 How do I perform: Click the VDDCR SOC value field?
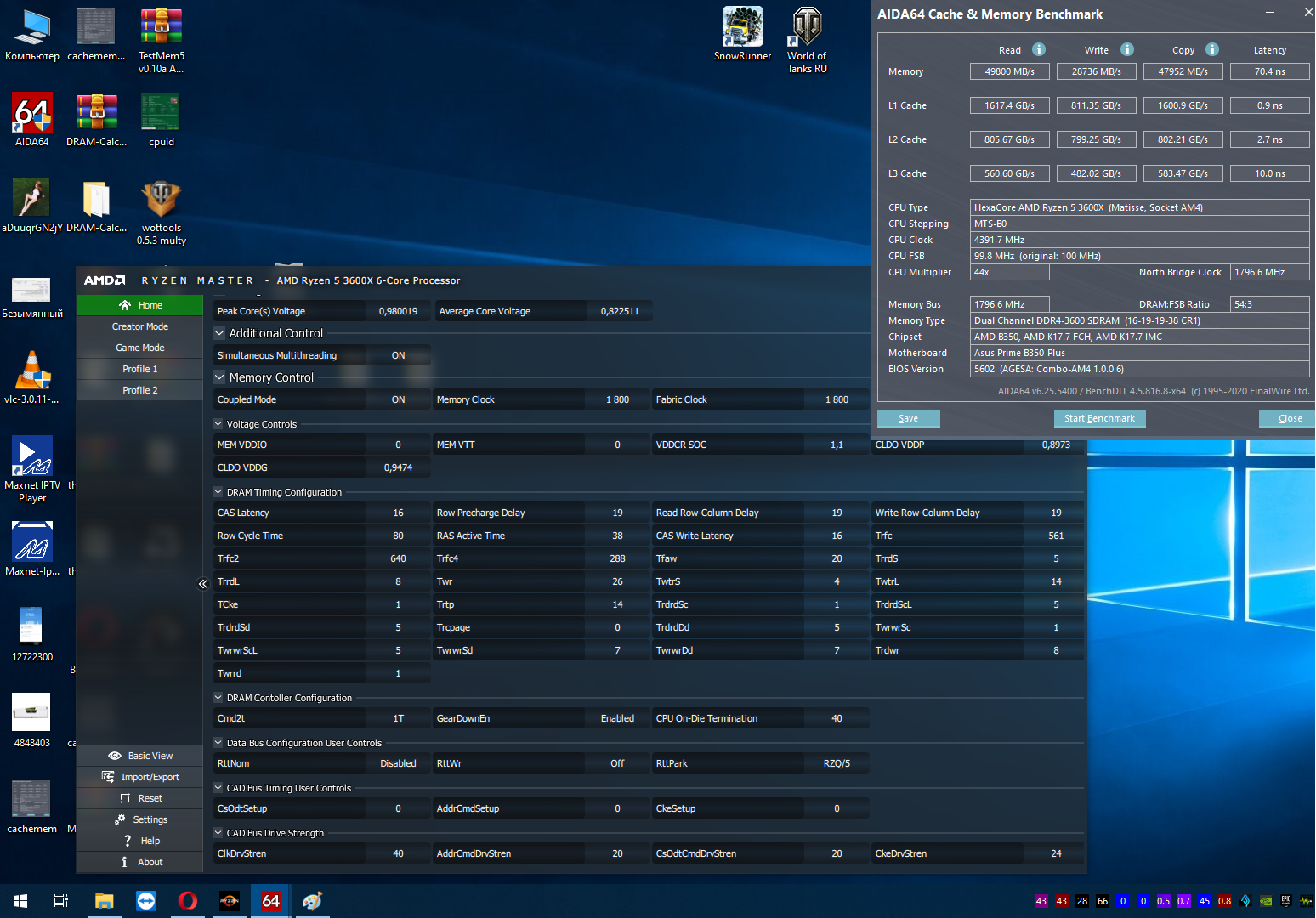click(837, 445)
